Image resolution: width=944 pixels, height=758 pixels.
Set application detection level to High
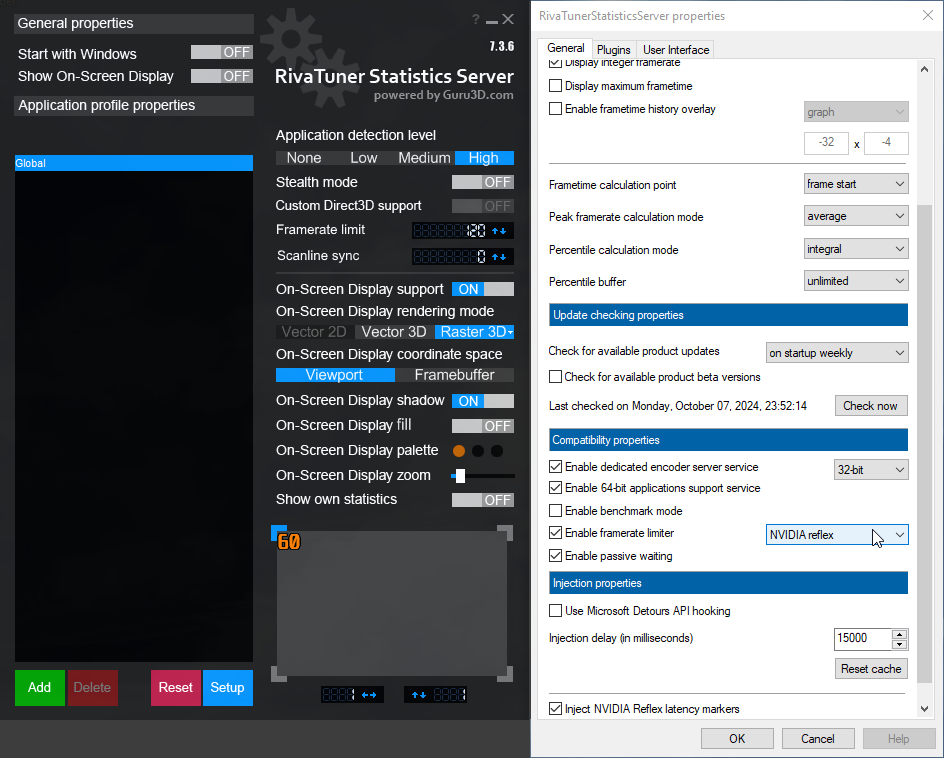(484, 158)
